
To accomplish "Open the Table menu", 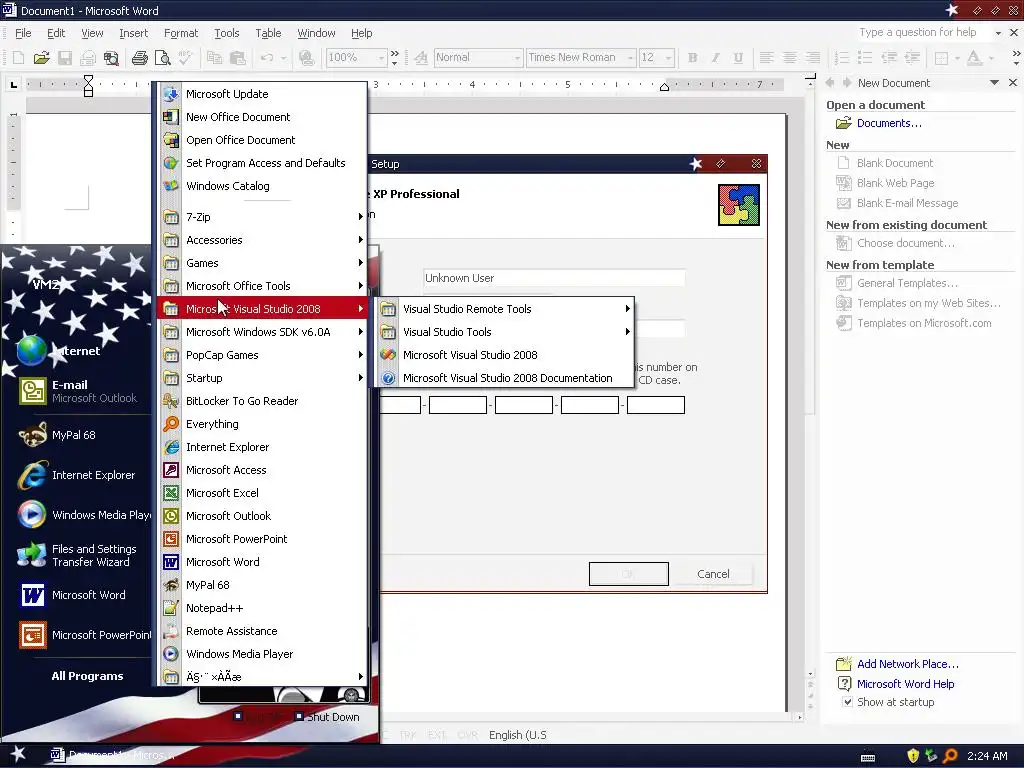I will (268, 33).
